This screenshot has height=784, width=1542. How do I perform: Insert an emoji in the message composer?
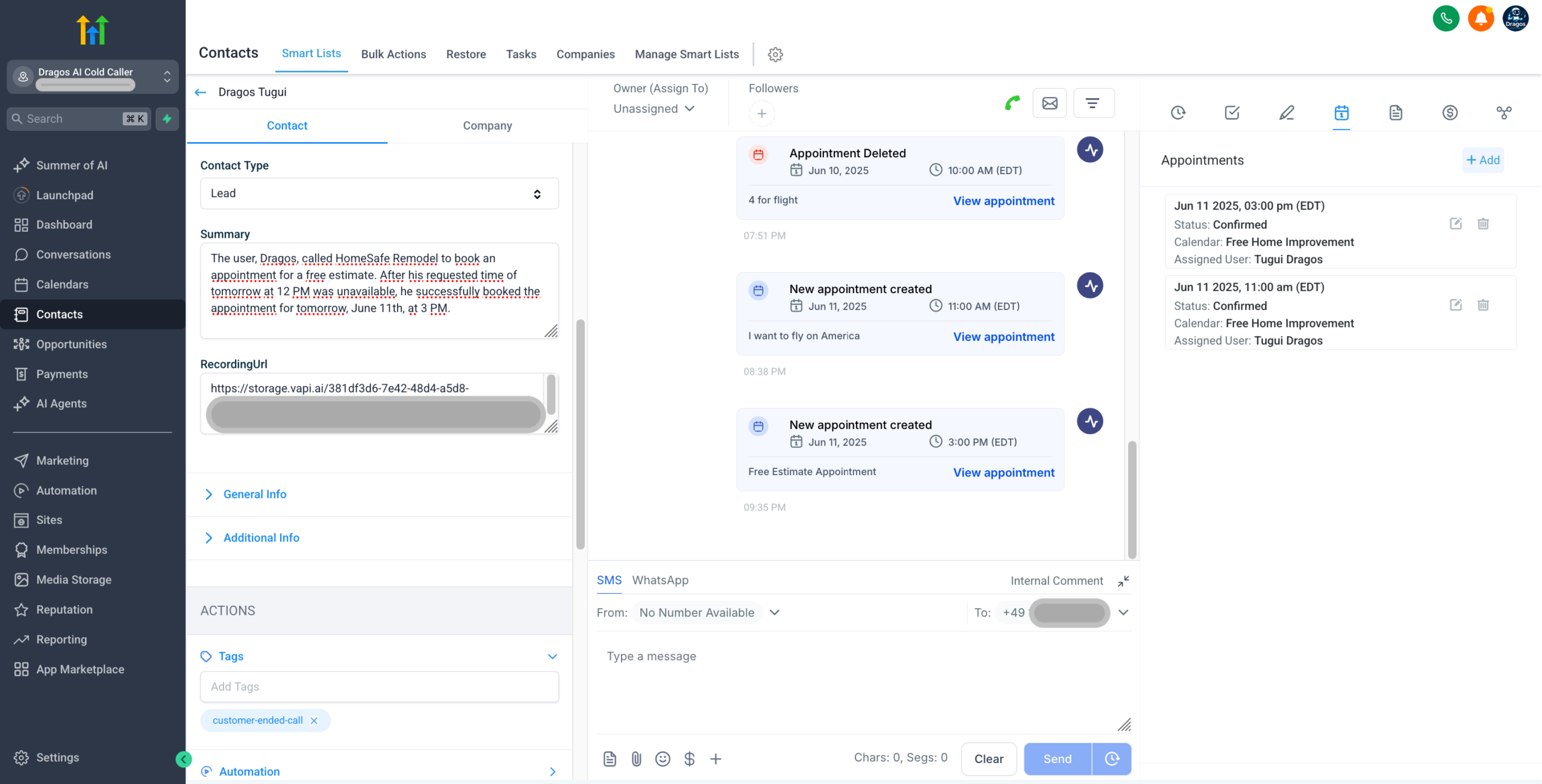point(663,759)
